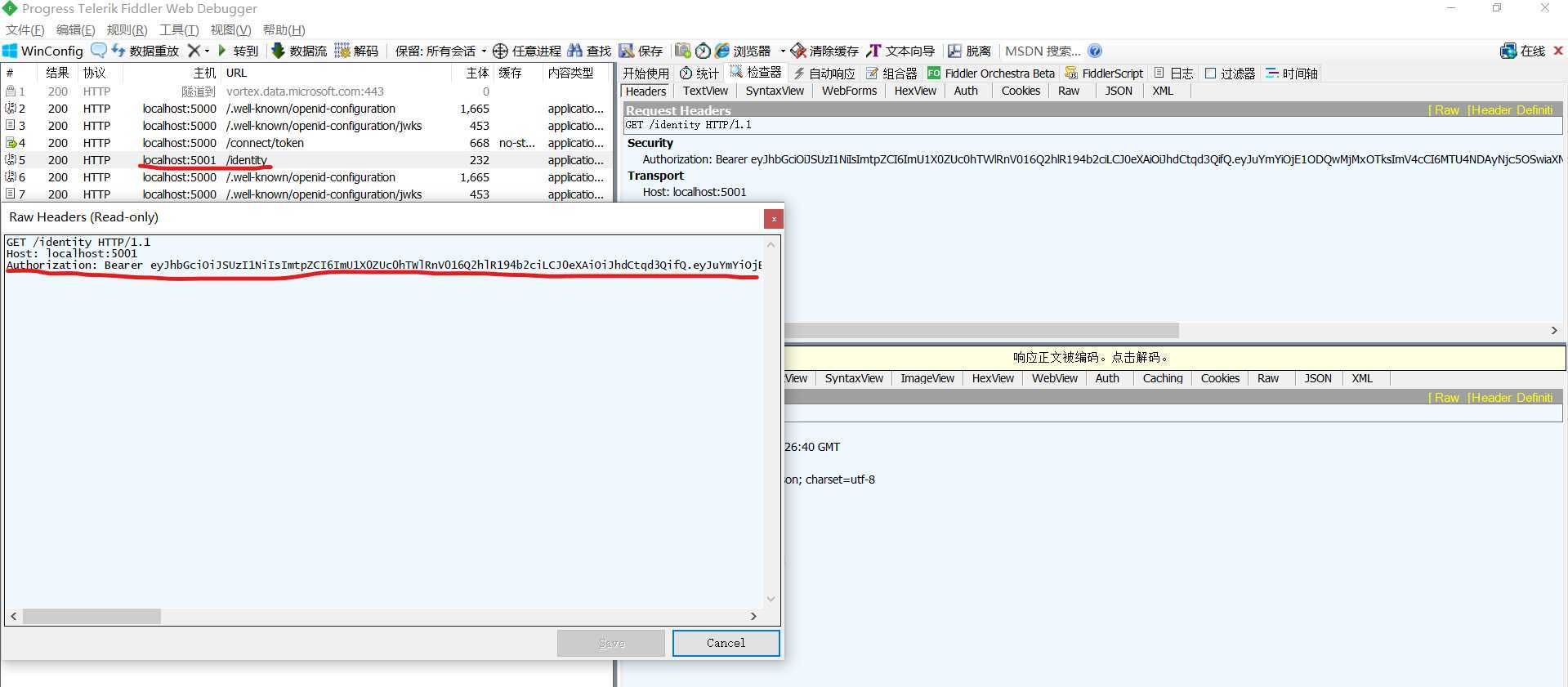The image size is (1568, 687).
Task: Select session 1 vortex.data.microsoft.com:443 row
Action: pos(306,91)
